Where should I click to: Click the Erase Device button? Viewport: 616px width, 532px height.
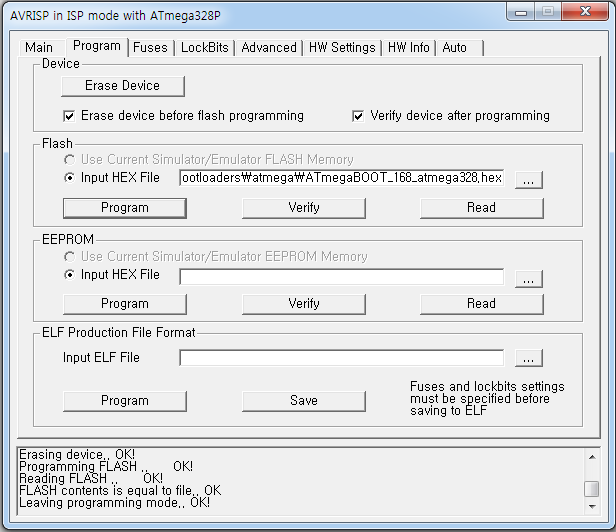tap(123, 86)
